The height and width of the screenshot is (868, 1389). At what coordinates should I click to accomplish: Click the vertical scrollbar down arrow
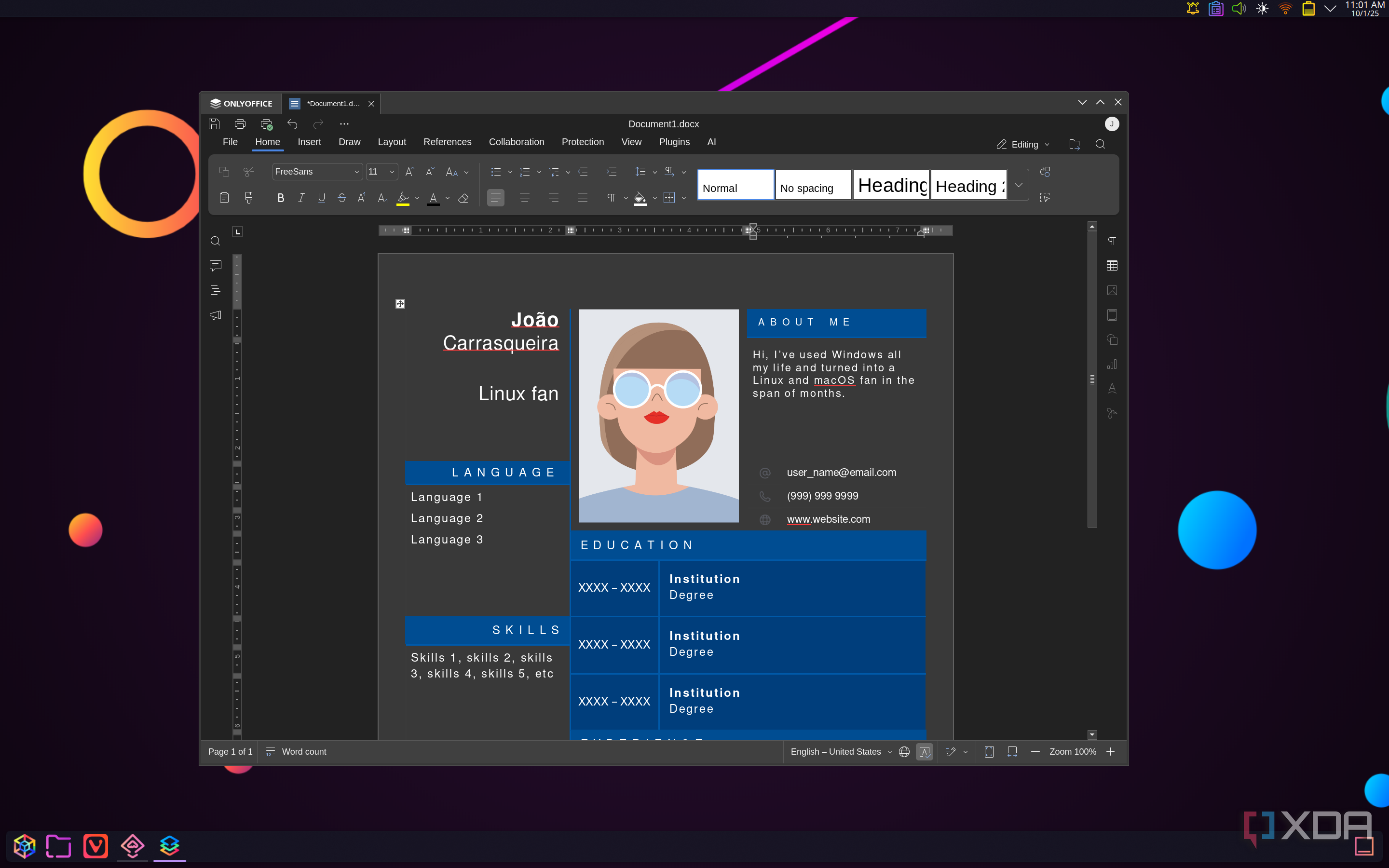pos(1092,734)
